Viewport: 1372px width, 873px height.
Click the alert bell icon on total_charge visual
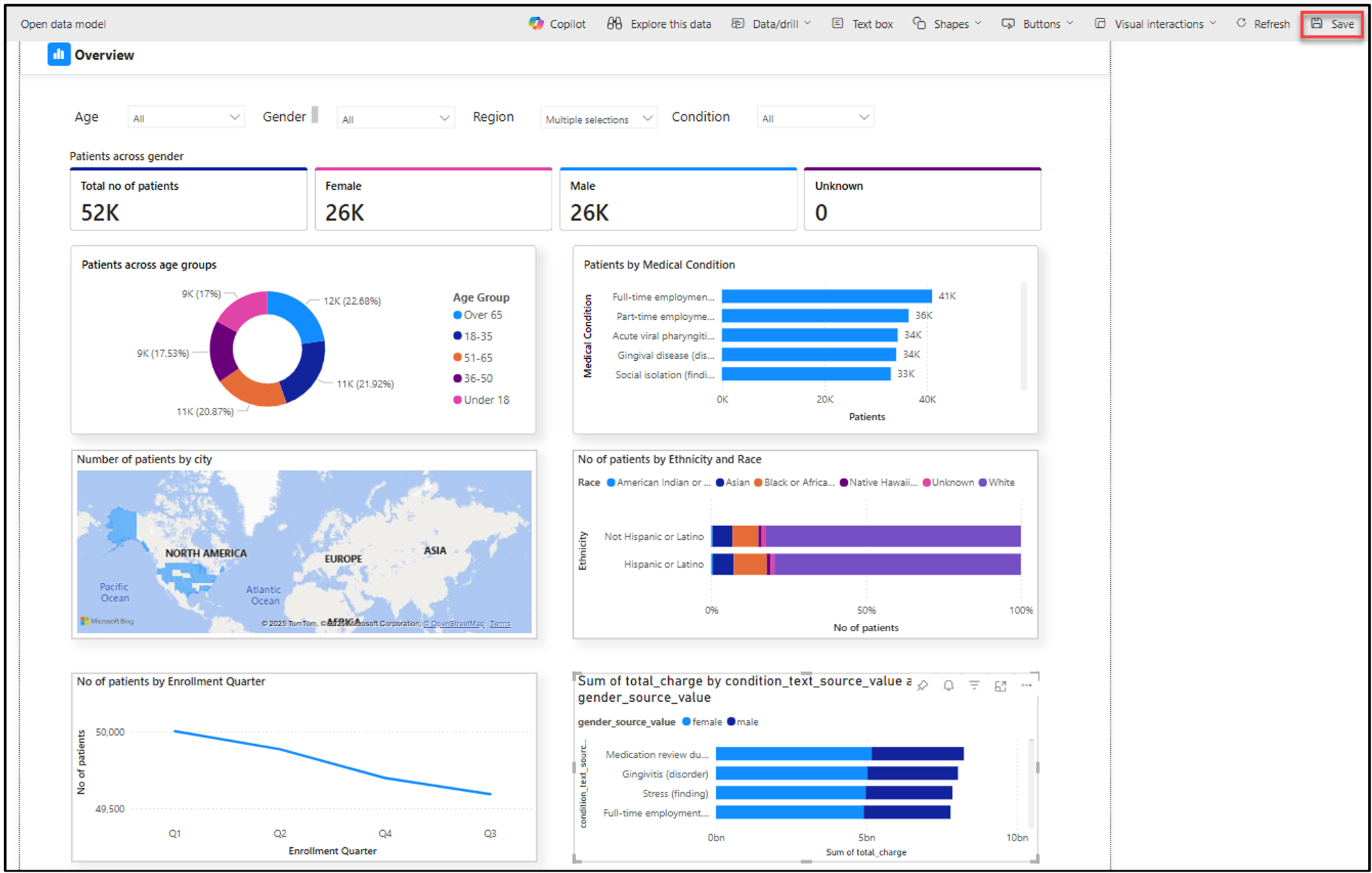pyautogui.click(x=948, y=685)
